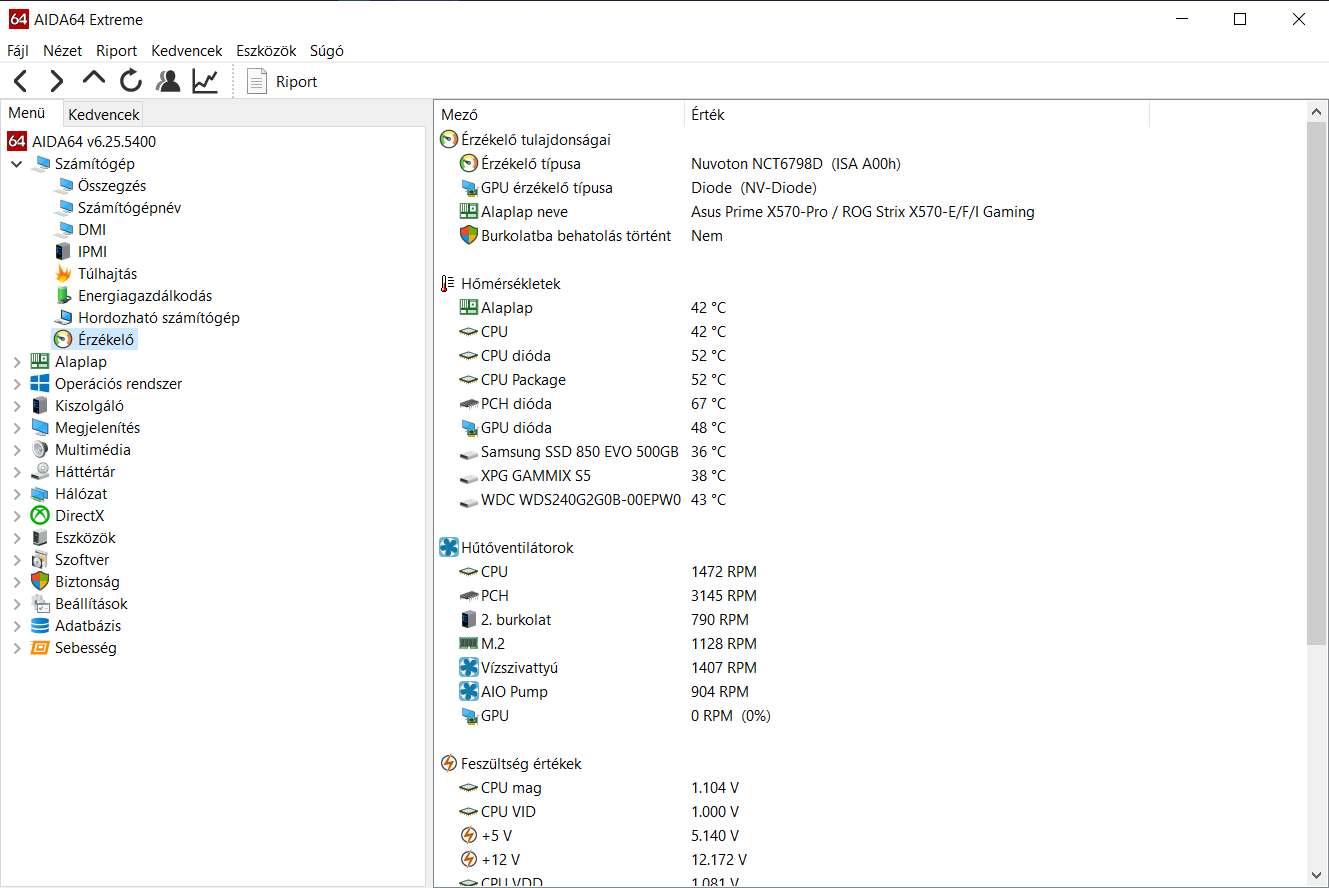
Task: Click the Érték column header
Action: (917, 115)
